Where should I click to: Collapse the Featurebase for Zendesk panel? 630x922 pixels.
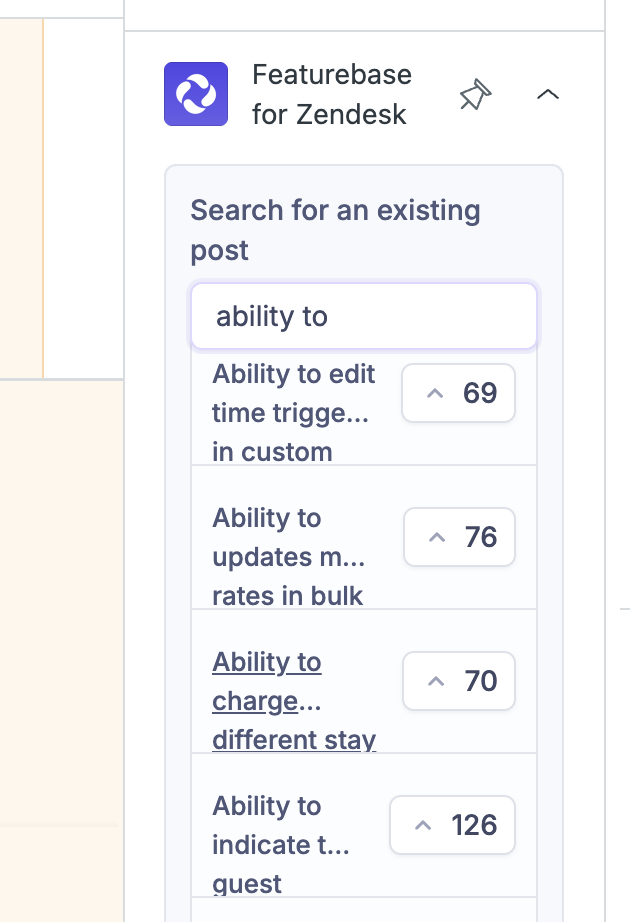point(547,95)
